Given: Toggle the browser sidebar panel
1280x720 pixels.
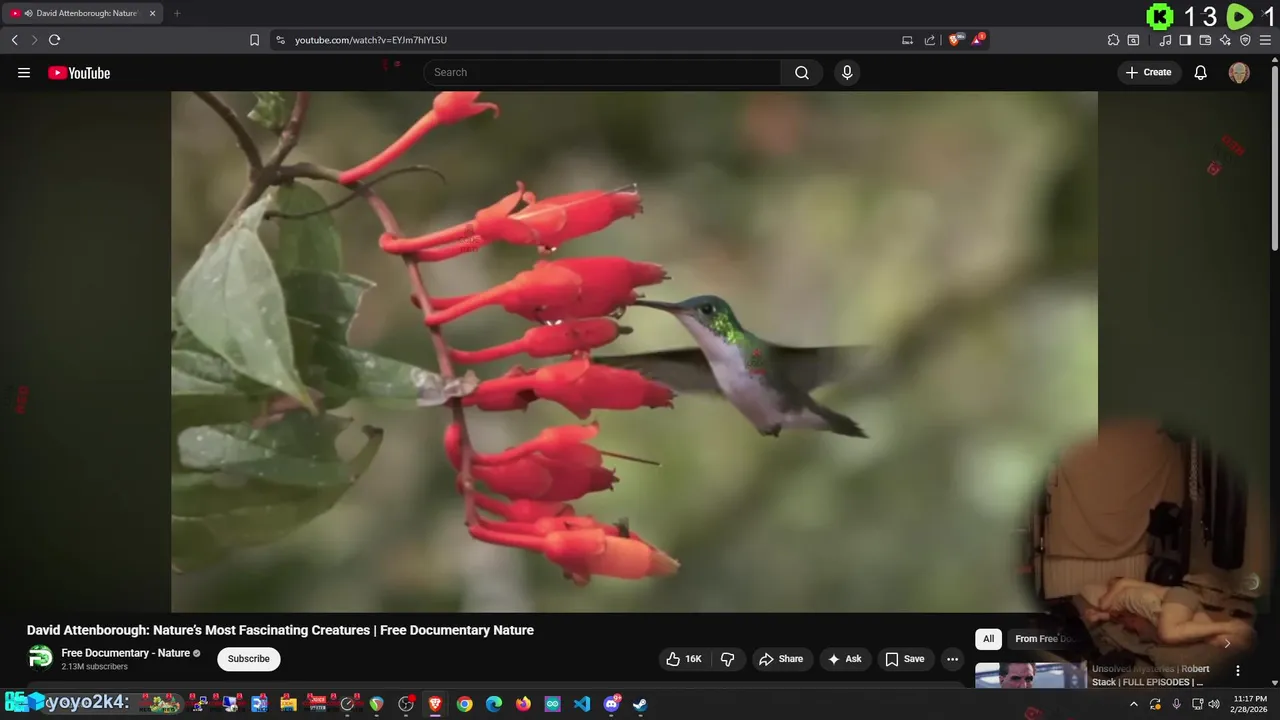Looking at the screenshot, I should click(x=1185, y=40).
